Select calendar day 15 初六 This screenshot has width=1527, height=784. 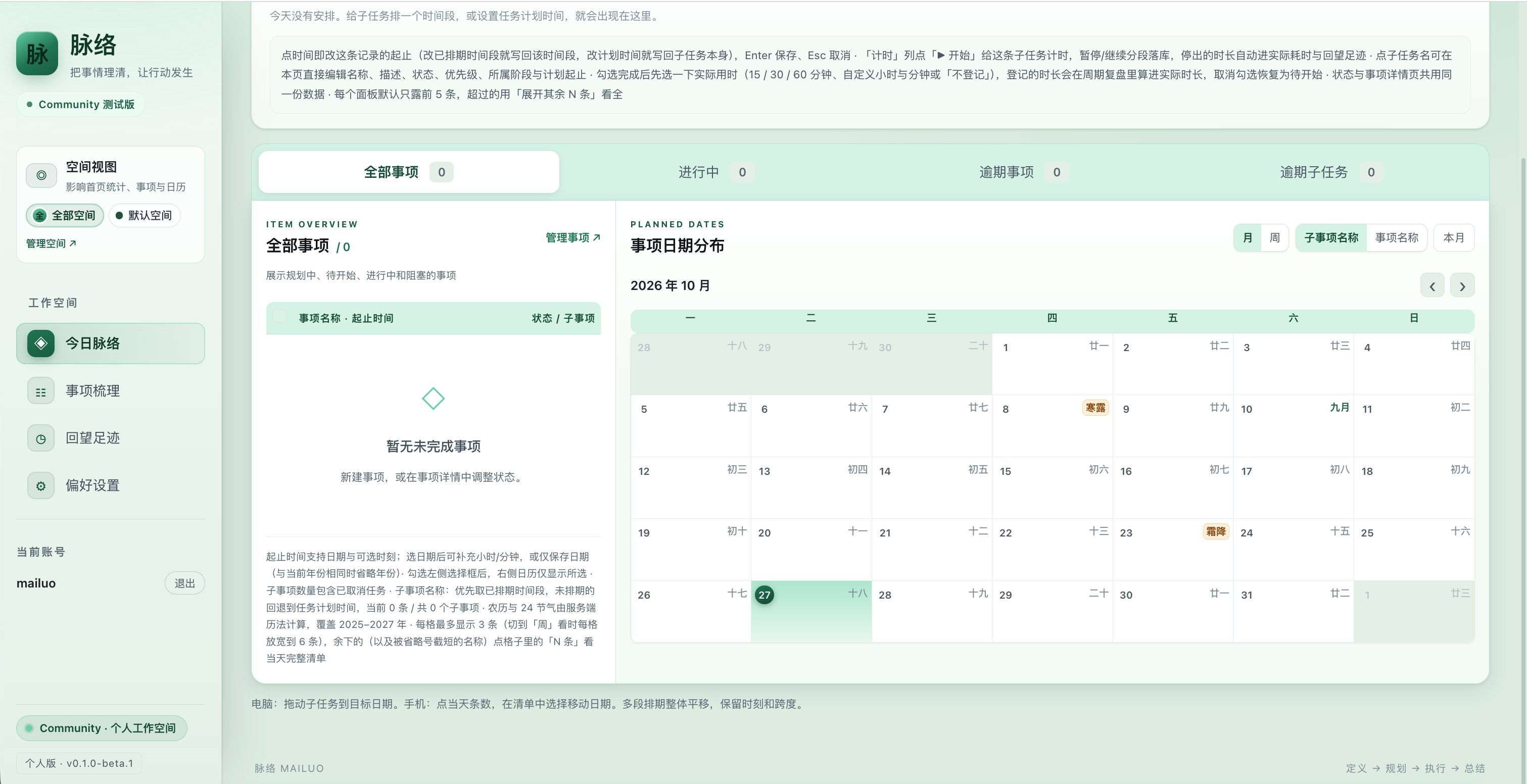tap(1052, 487)
